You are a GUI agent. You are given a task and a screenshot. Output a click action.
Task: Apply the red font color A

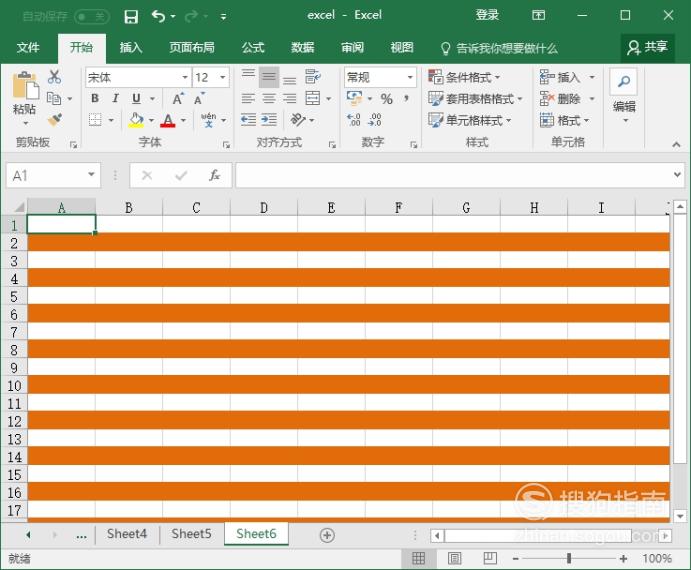[168, 120]
